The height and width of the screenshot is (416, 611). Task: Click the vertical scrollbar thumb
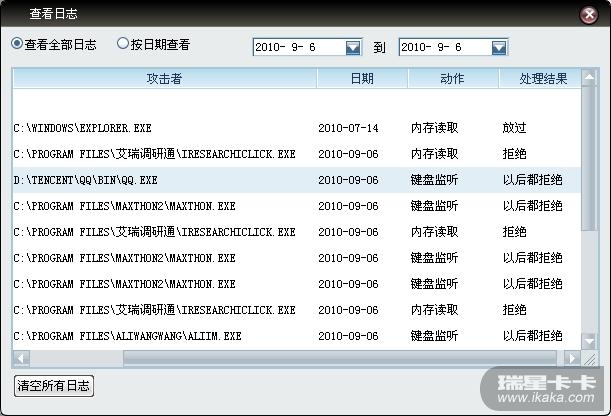(x=589, y=159)
